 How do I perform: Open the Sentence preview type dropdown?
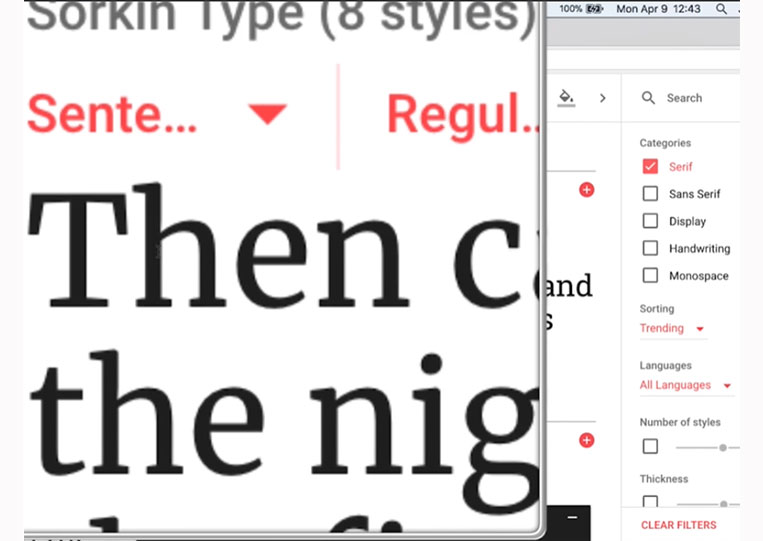click(x=157, y=114)
